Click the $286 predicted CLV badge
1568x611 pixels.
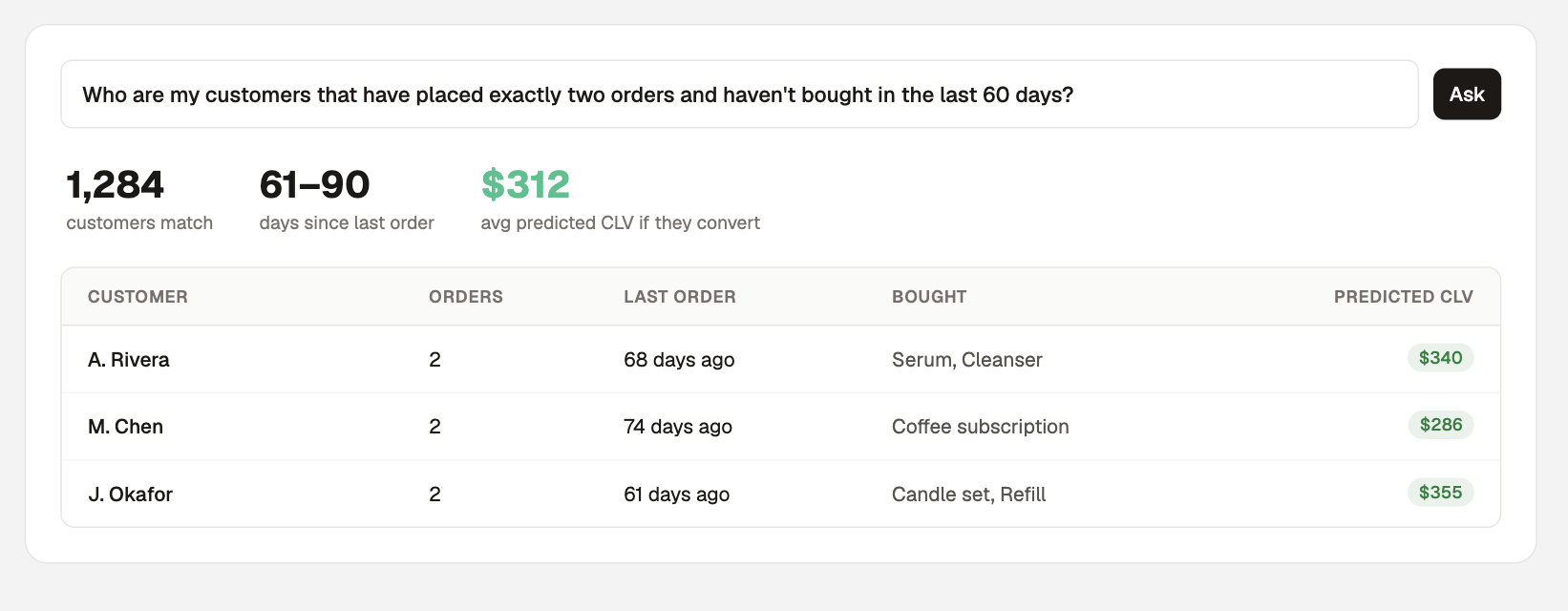click(x=1441, y=425)
